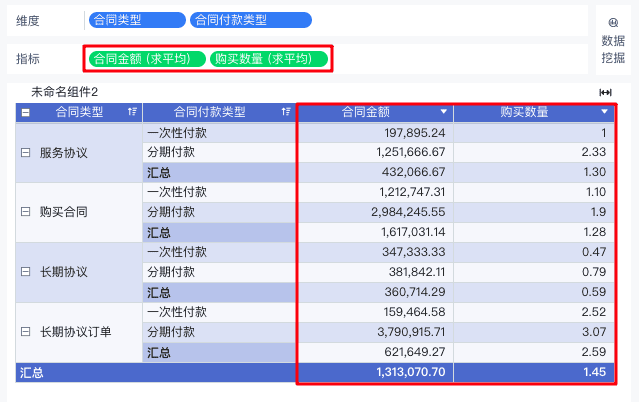This screenshot has width=639, height=402.
Task: Click the 购买数量 (求平均) metric pill
Action: (270, 59)
